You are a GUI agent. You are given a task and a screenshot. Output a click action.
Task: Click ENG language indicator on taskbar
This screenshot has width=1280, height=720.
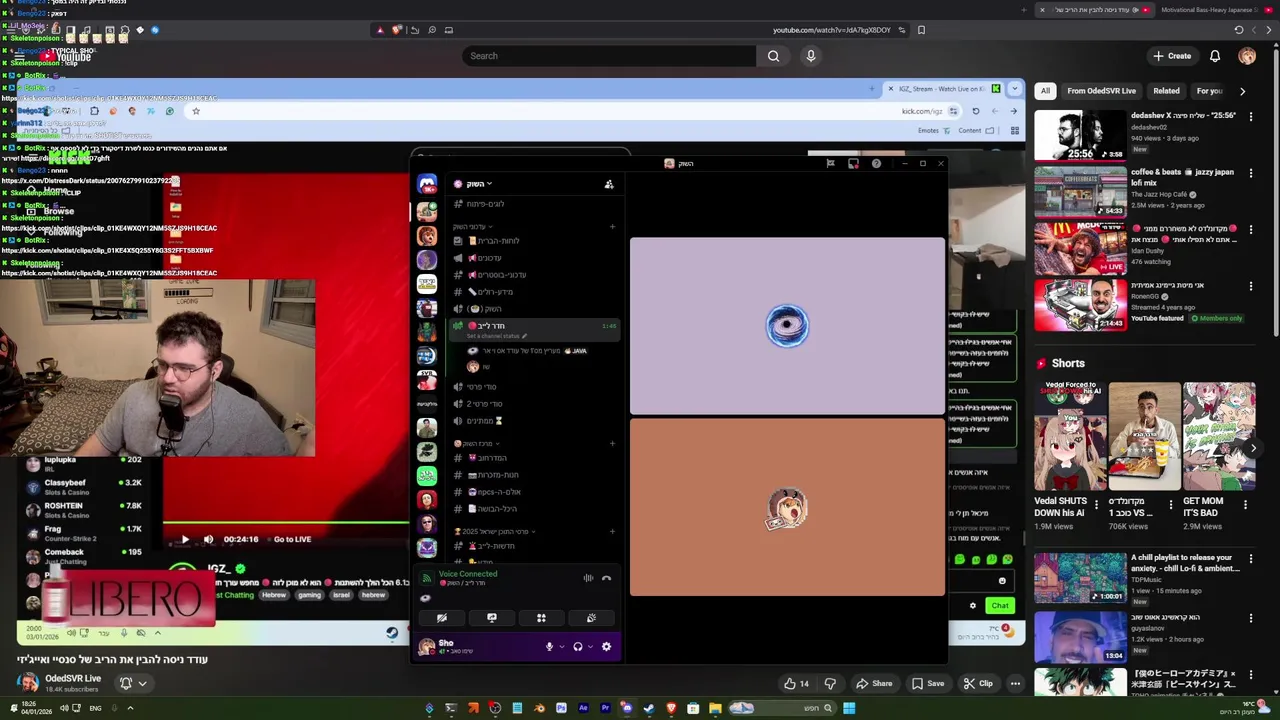96,708
